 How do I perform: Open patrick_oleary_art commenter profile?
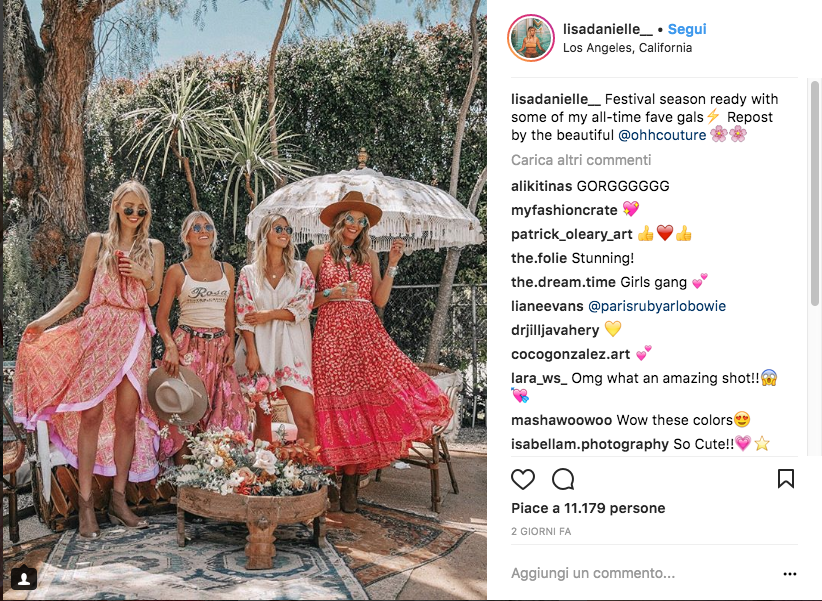572,234
